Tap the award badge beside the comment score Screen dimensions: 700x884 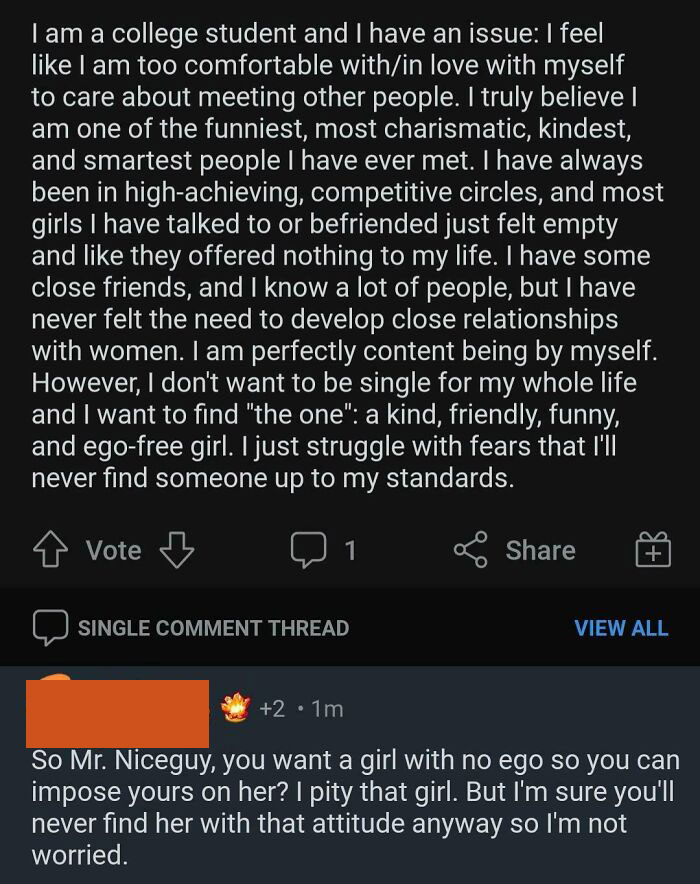coord(233,708)
